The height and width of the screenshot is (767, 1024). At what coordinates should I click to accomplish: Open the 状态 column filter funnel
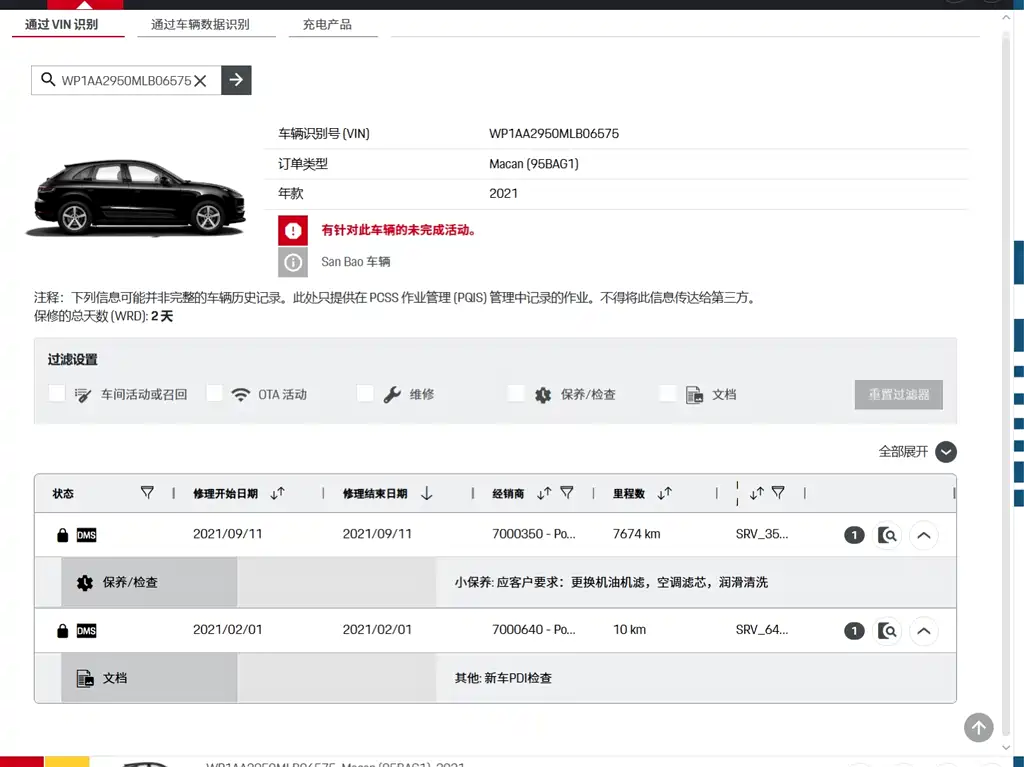[148, 493]
